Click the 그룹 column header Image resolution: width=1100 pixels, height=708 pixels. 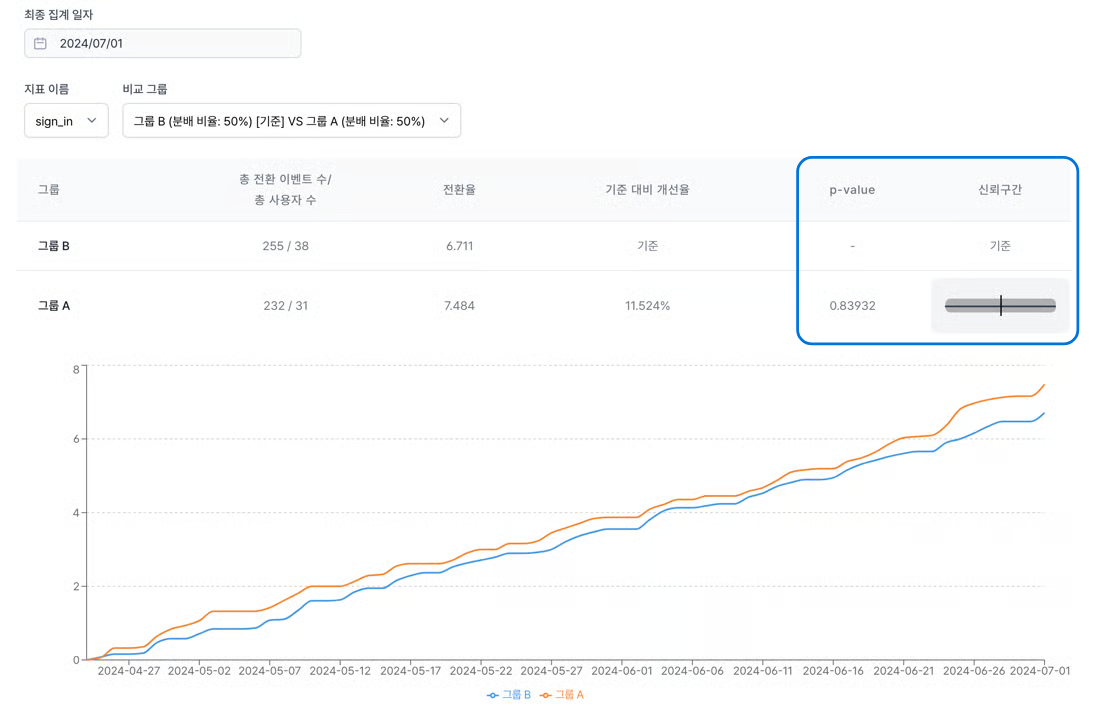point(48,189)
